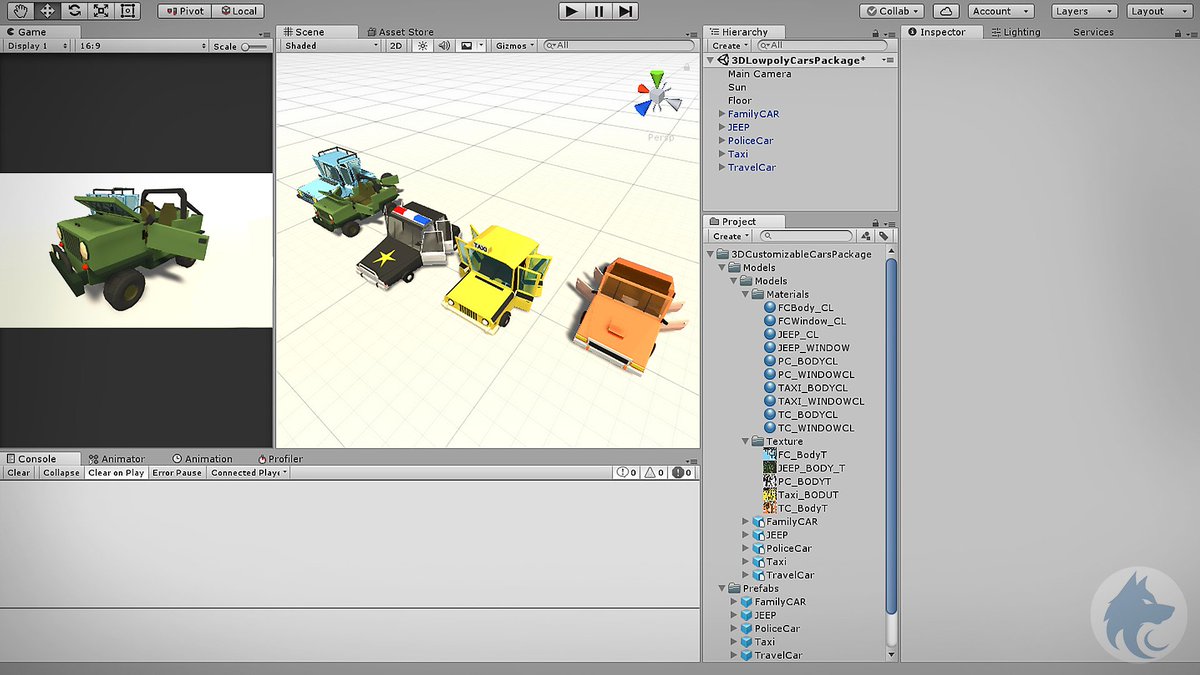This screenshot has width=1200, height=675.
Task: Click Clear in the Console panel
Action: coord(17,472)
